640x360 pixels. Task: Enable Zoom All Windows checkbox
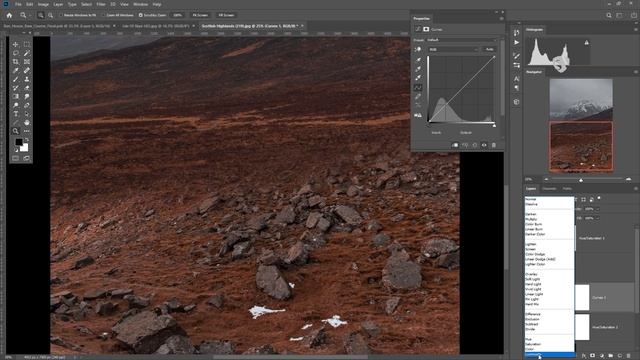[x=103, y=15]
